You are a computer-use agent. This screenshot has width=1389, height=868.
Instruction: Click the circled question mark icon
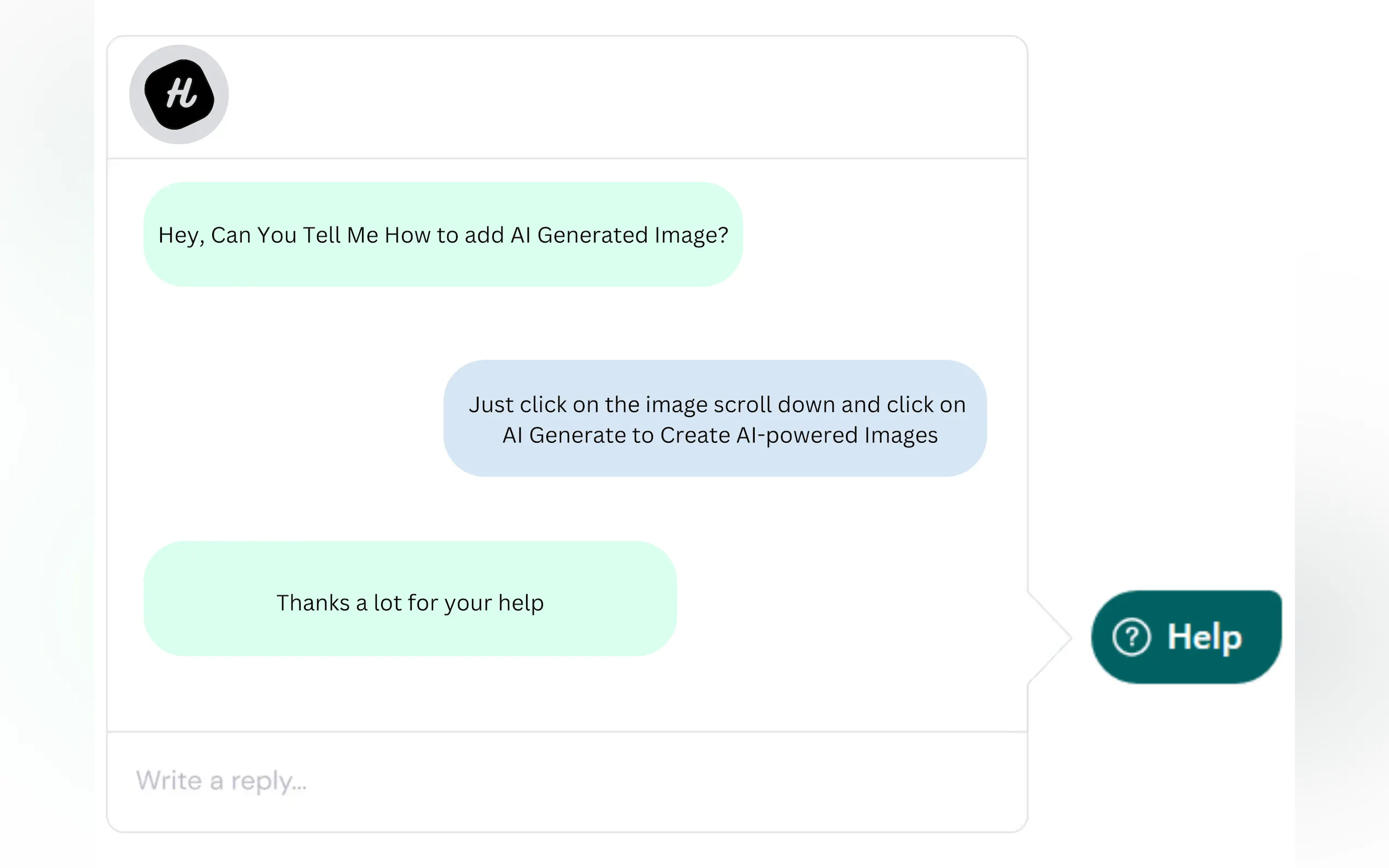point(1130,637)
